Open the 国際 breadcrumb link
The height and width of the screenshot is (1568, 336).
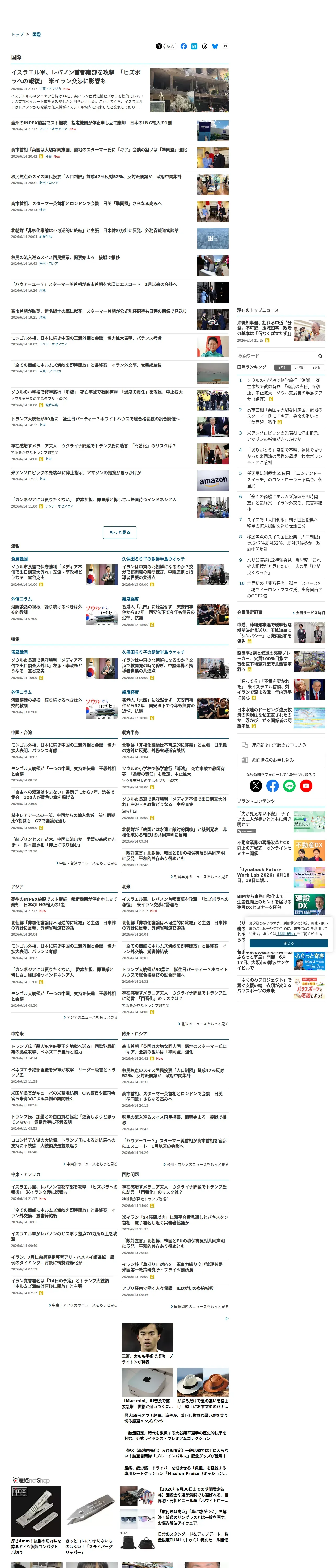tap(37, 35)
